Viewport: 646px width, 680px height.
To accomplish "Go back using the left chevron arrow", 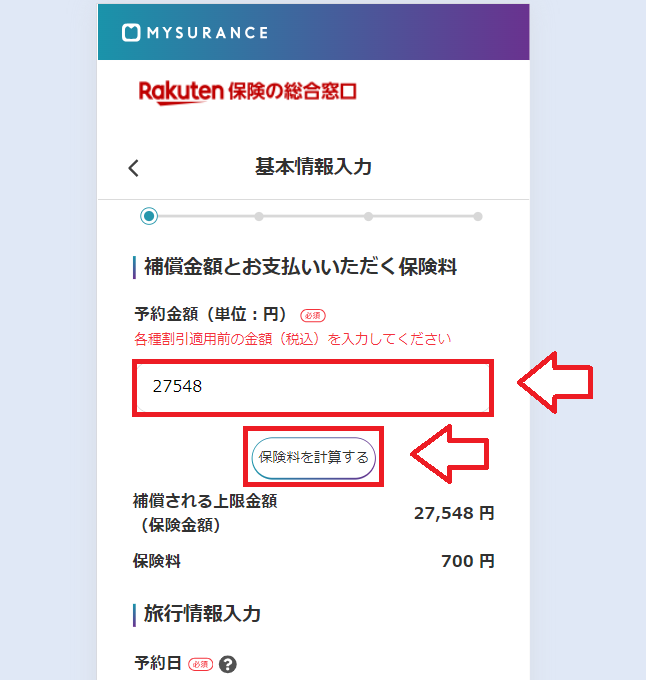I will tap(134, 168).
